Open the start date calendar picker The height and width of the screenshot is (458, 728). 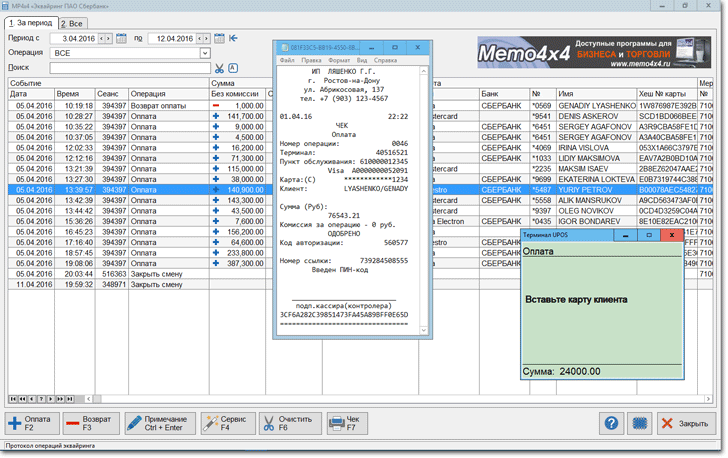click(x=121, y=39)
